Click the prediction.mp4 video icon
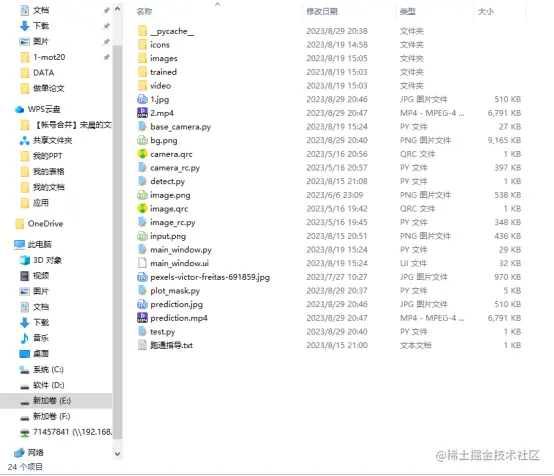 coord(142,318)
